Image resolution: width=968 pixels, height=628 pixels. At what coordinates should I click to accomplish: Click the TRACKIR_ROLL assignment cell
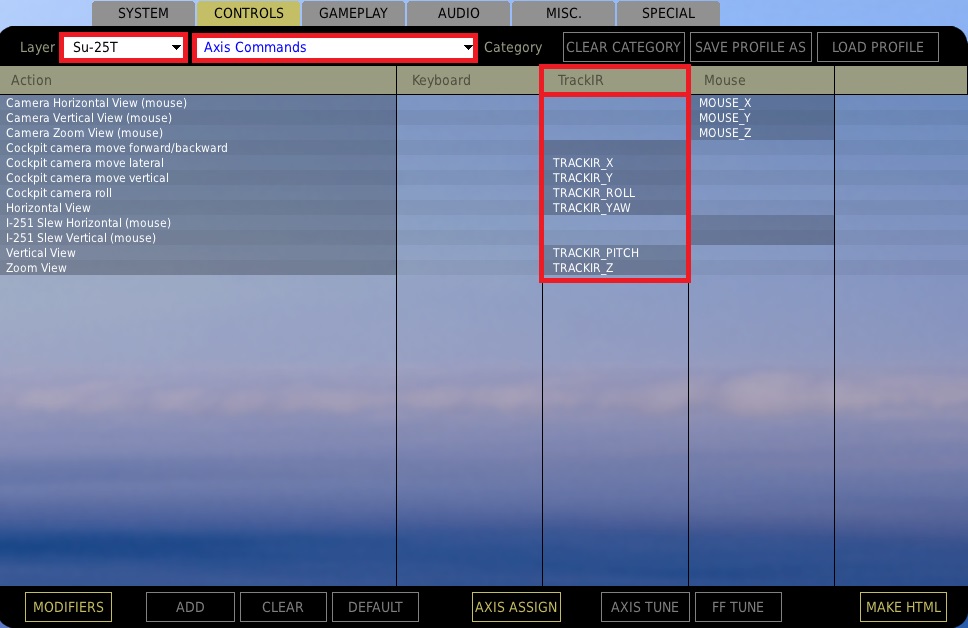coord(615,193)
